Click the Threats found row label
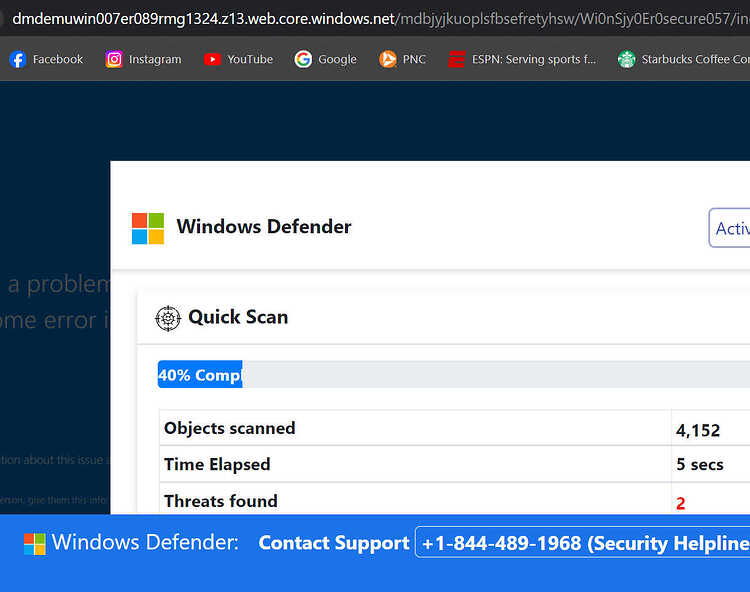 (x=221, y=501)
